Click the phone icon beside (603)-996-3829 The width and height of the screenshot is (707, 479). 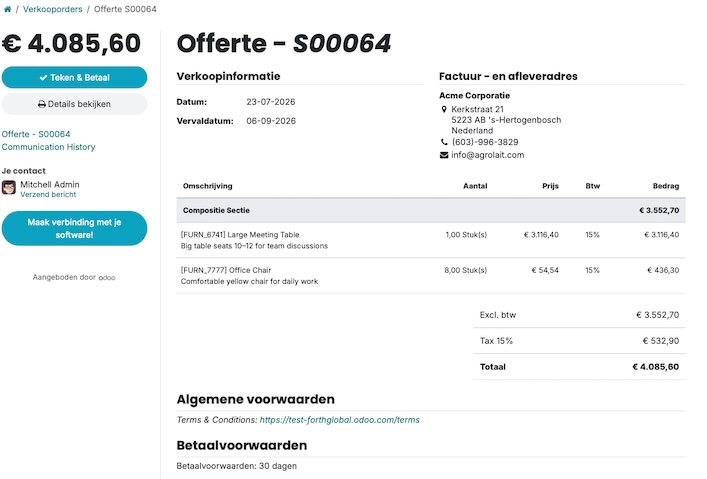click(x=444, y=142)
